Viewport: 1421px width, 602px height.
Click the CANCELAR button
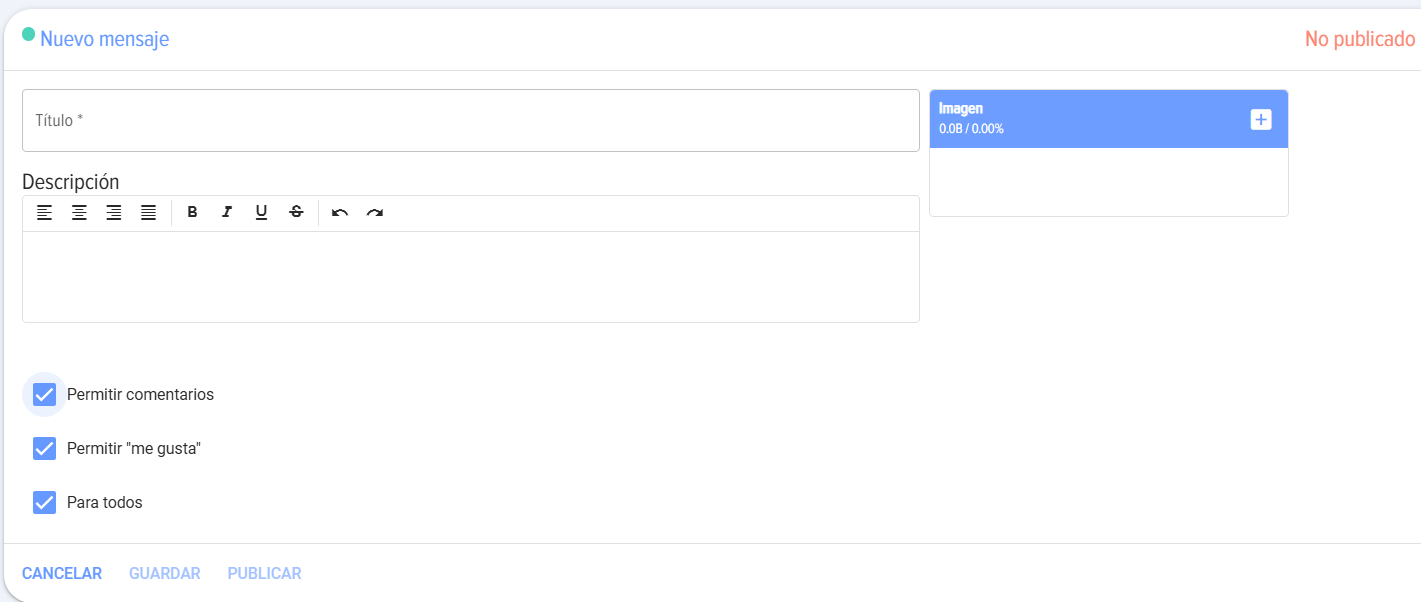(x=62, y=573)
